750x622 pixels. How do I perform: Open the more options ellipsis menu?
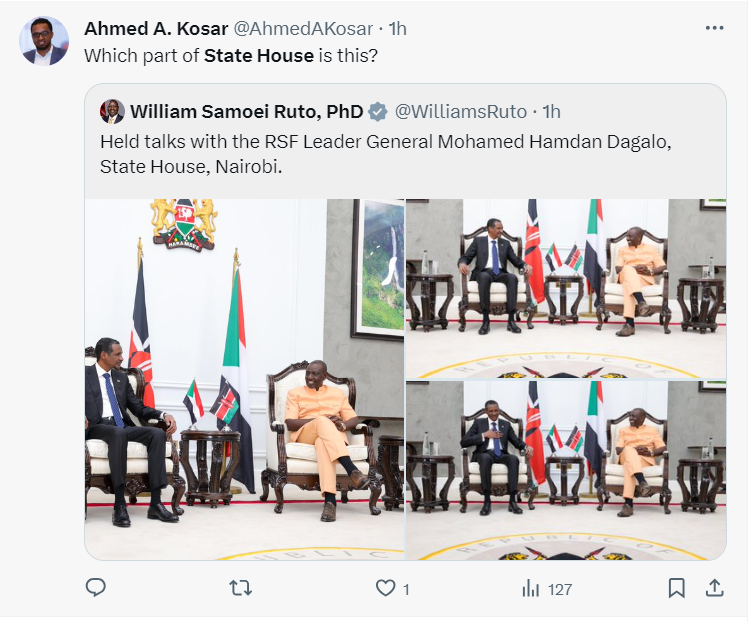pyautogui.click(x=714, y=28)
